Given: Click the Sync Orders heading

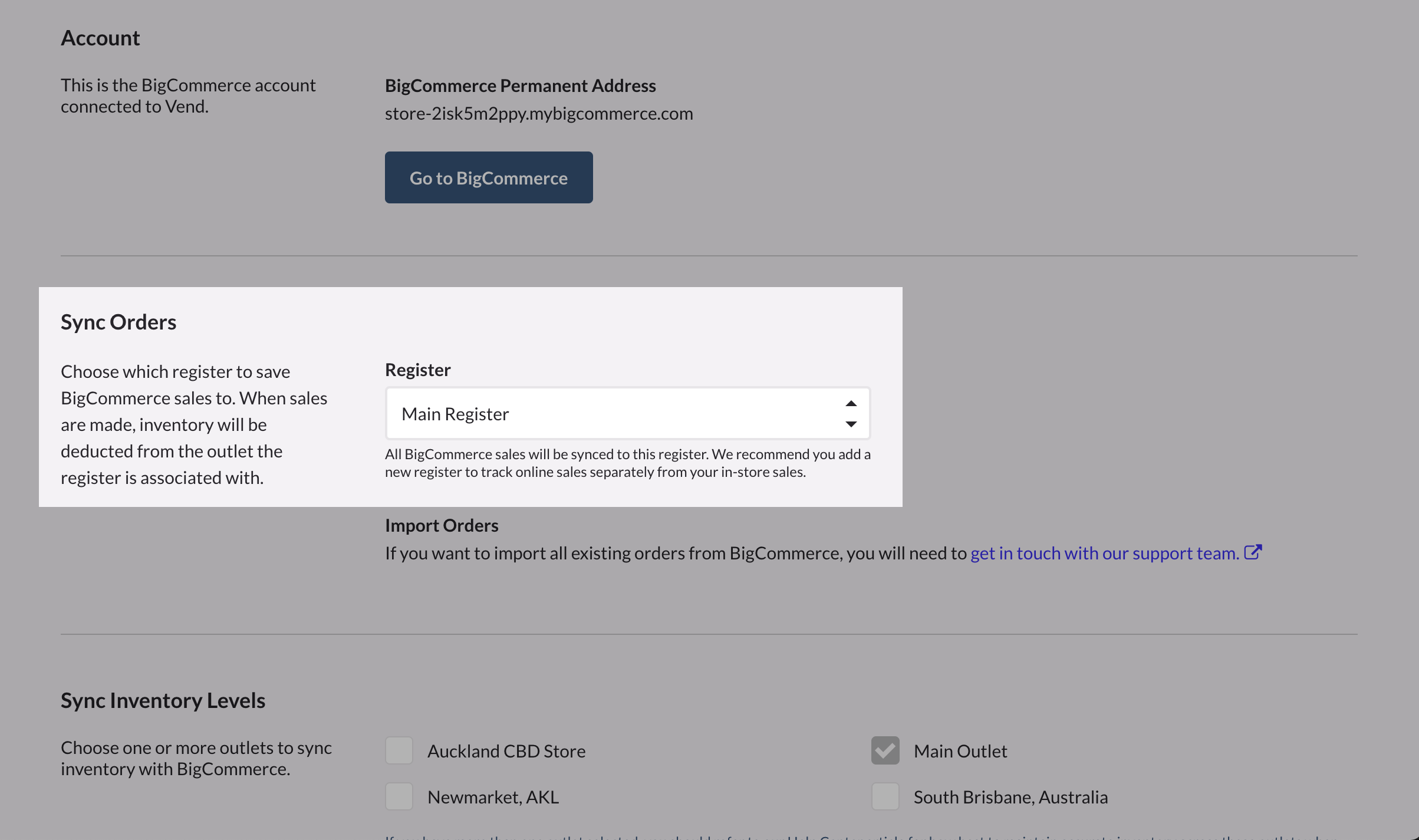Looking at the screenshot, I should (118, 322).
